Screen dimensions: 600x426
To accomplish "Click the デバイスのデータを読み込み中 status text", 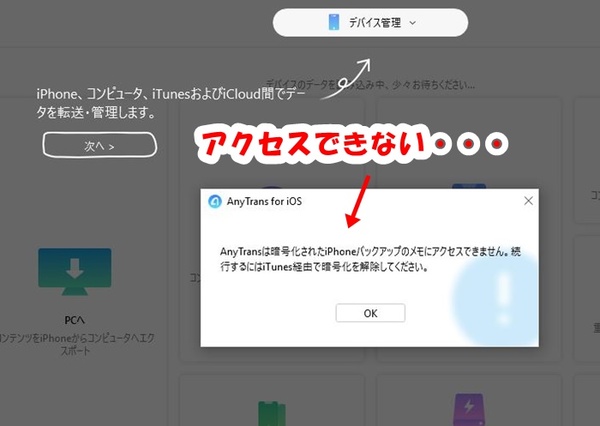I will (370, 84).
